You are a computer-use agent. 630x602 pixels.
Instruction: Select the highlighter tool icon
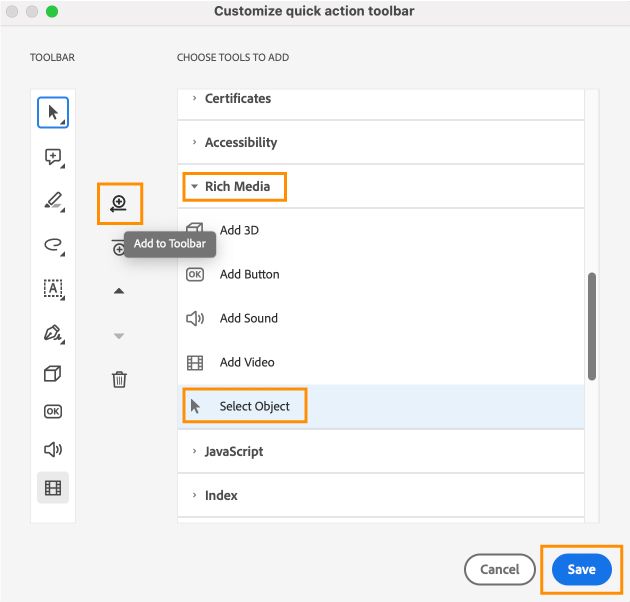(53, 201)
